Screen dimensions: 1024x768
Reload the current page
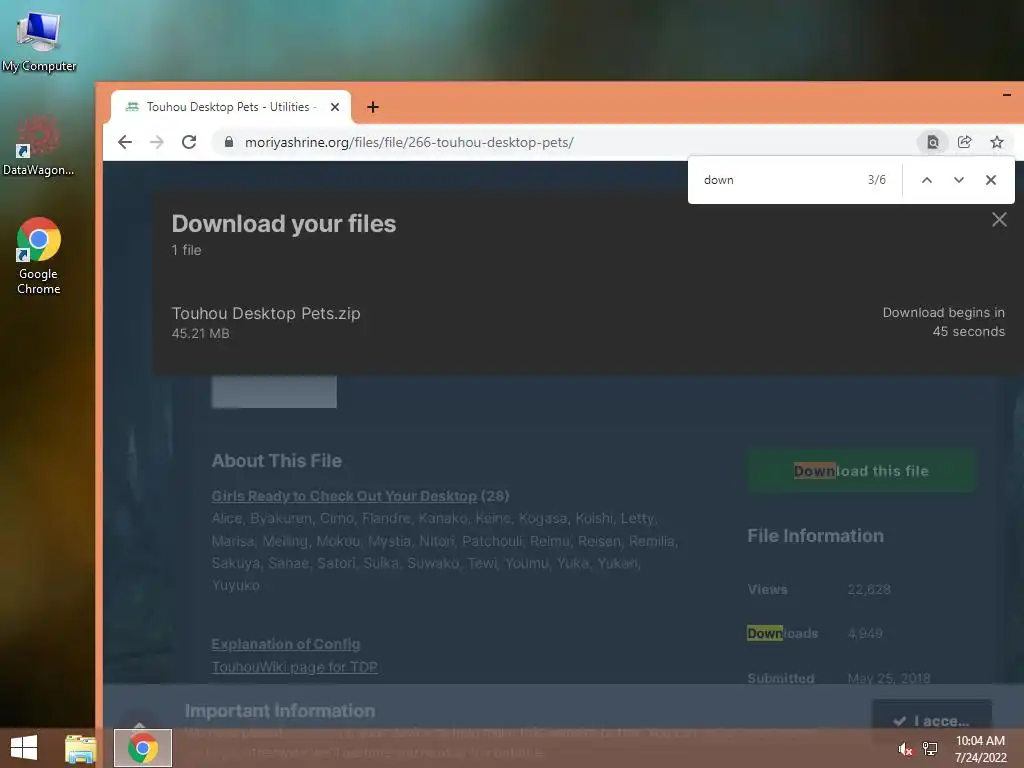(x=189, y=142)
